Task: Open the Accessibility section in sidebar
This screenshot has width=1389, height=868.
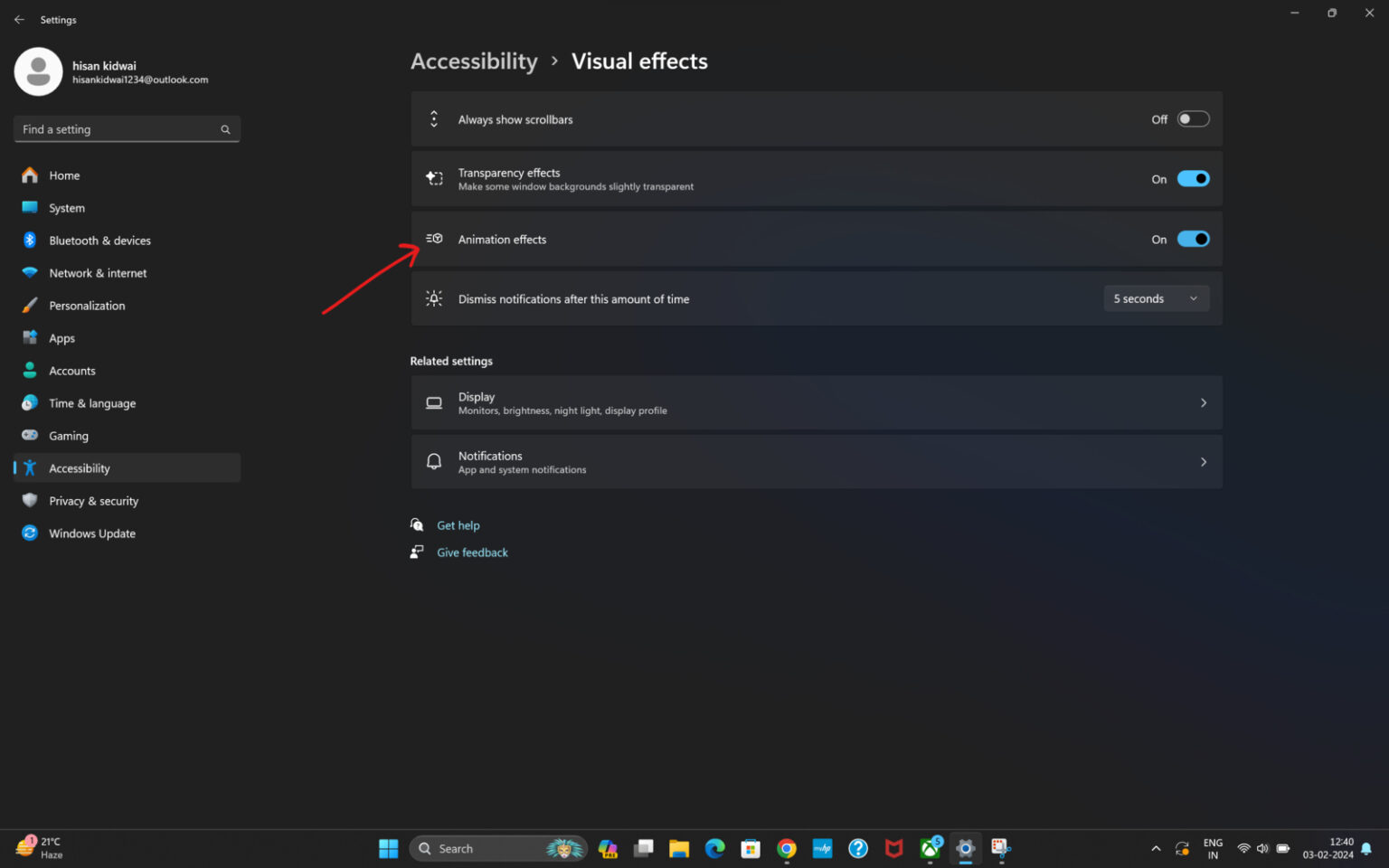Action: 79,467
